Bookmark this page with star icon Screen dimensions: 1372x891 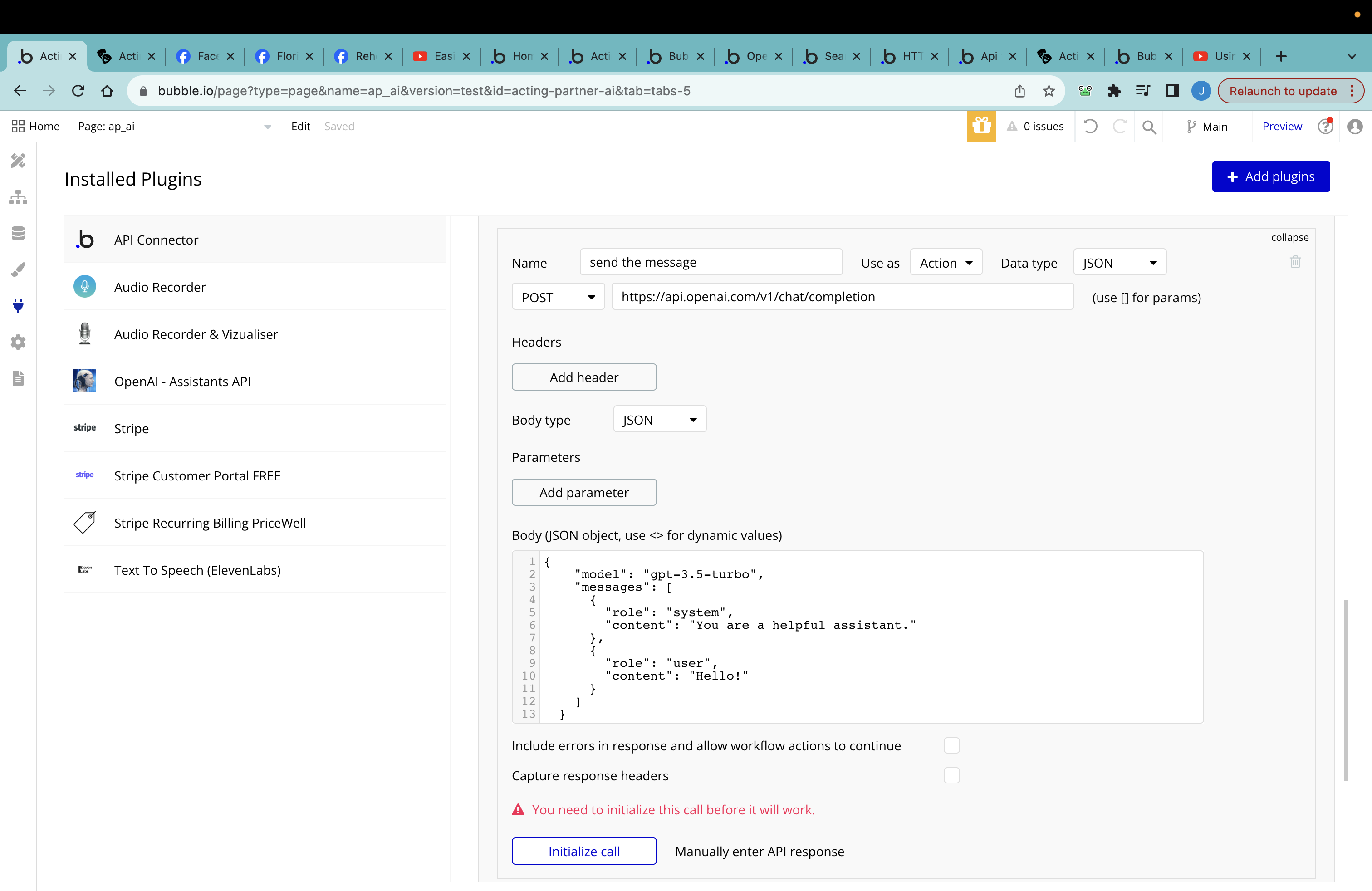(x=1049, y=90)
